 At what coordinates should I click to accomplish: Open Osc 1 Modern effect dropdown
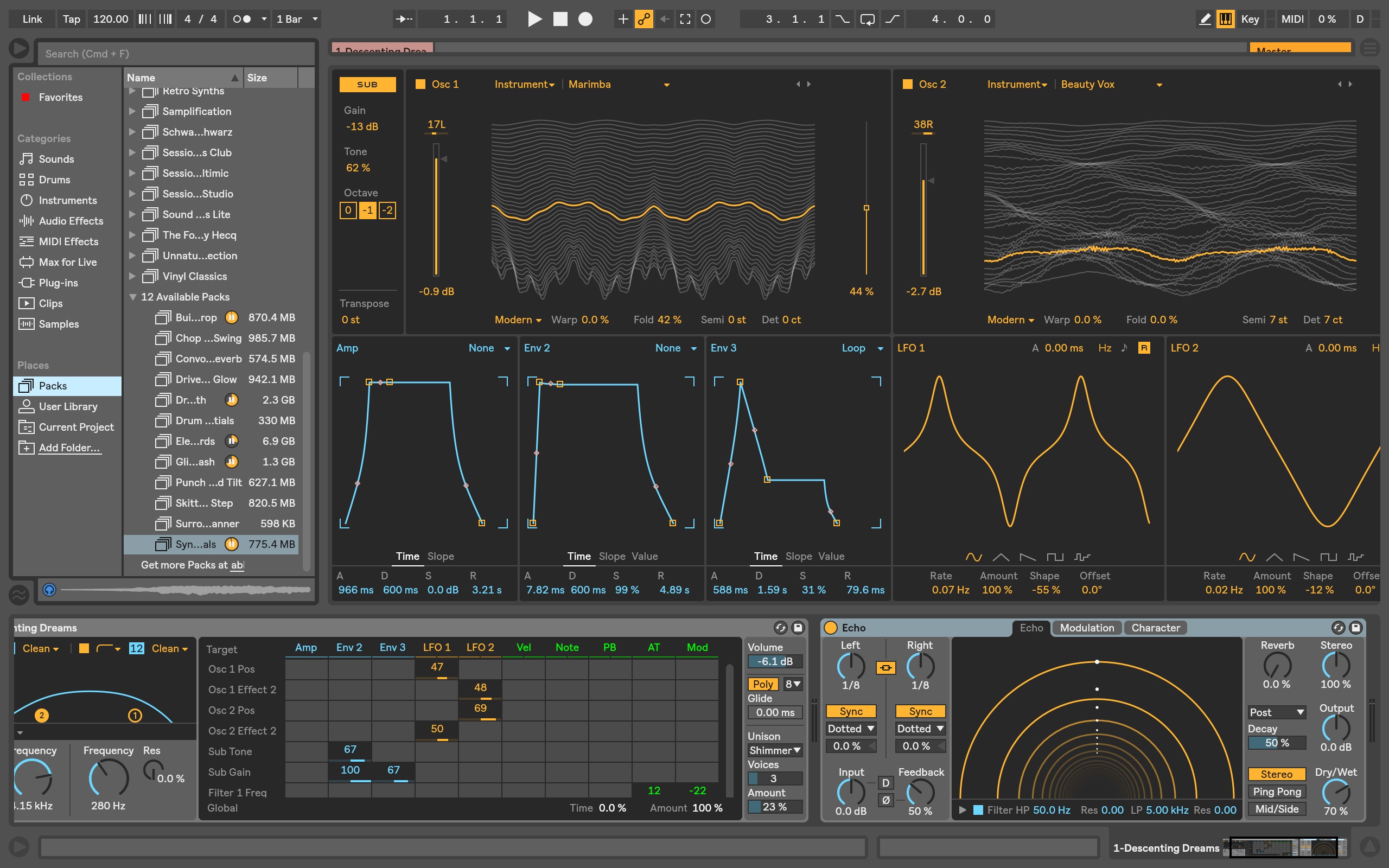pos(518,320)
